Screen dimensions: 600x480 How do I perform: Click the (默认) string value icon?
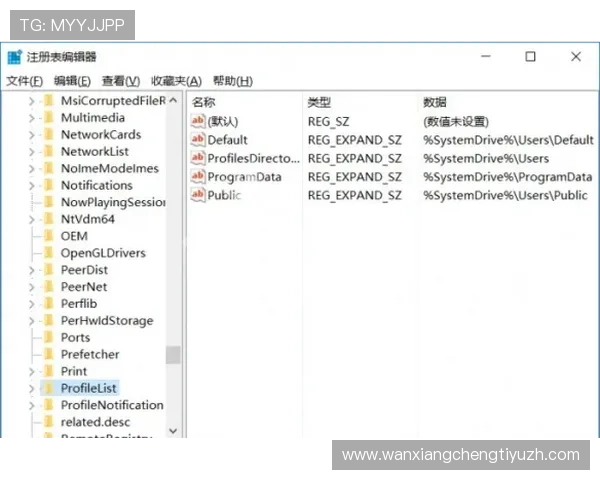198,121
